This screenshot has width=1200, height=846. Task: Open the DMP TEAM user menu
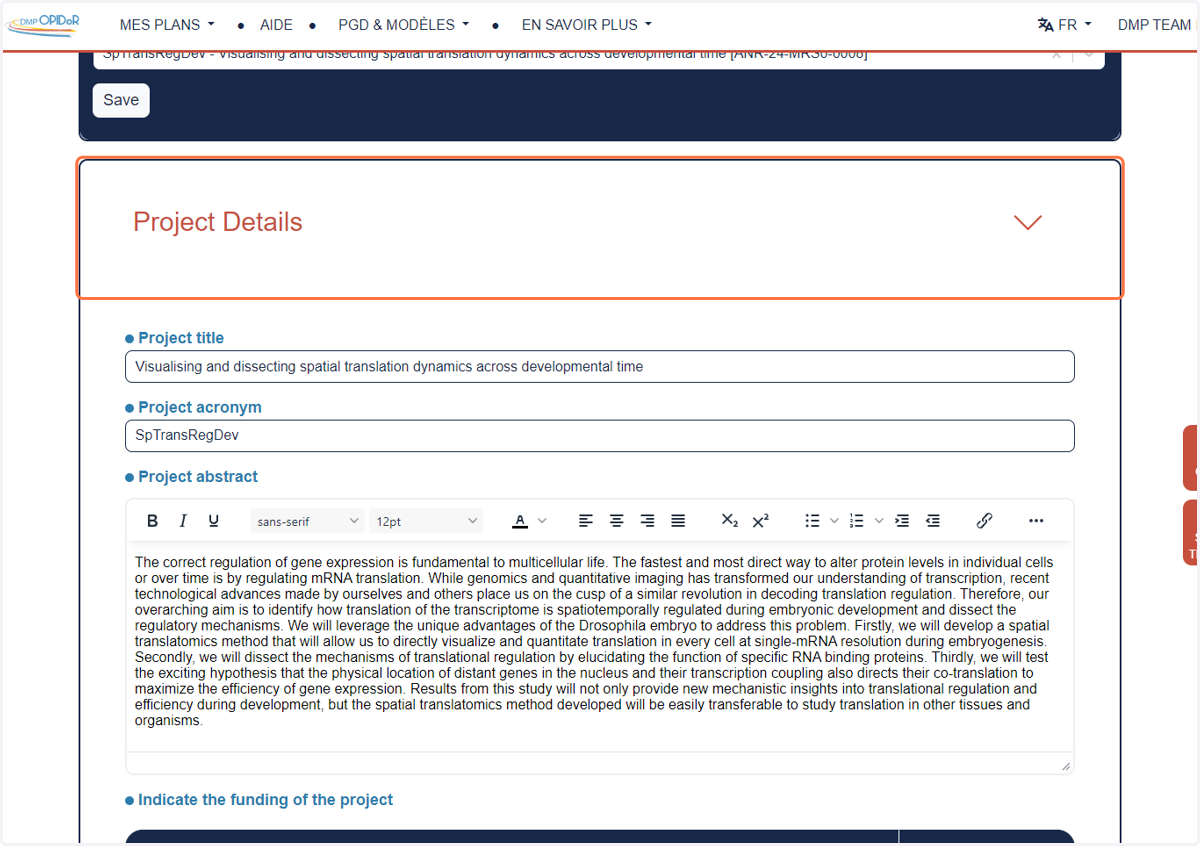(x=1154, y=25)
